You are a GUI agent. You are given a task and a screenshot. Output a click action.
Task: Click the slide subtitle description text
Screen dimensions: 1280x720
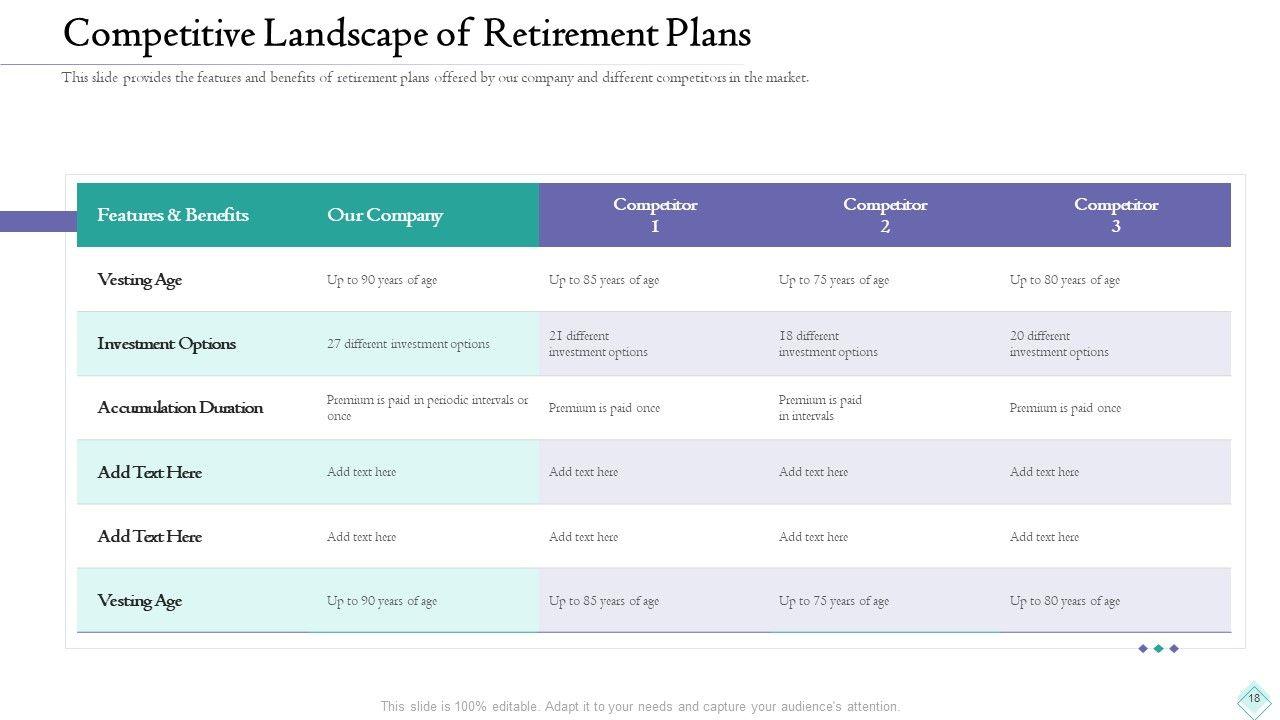tap(435, 78)
